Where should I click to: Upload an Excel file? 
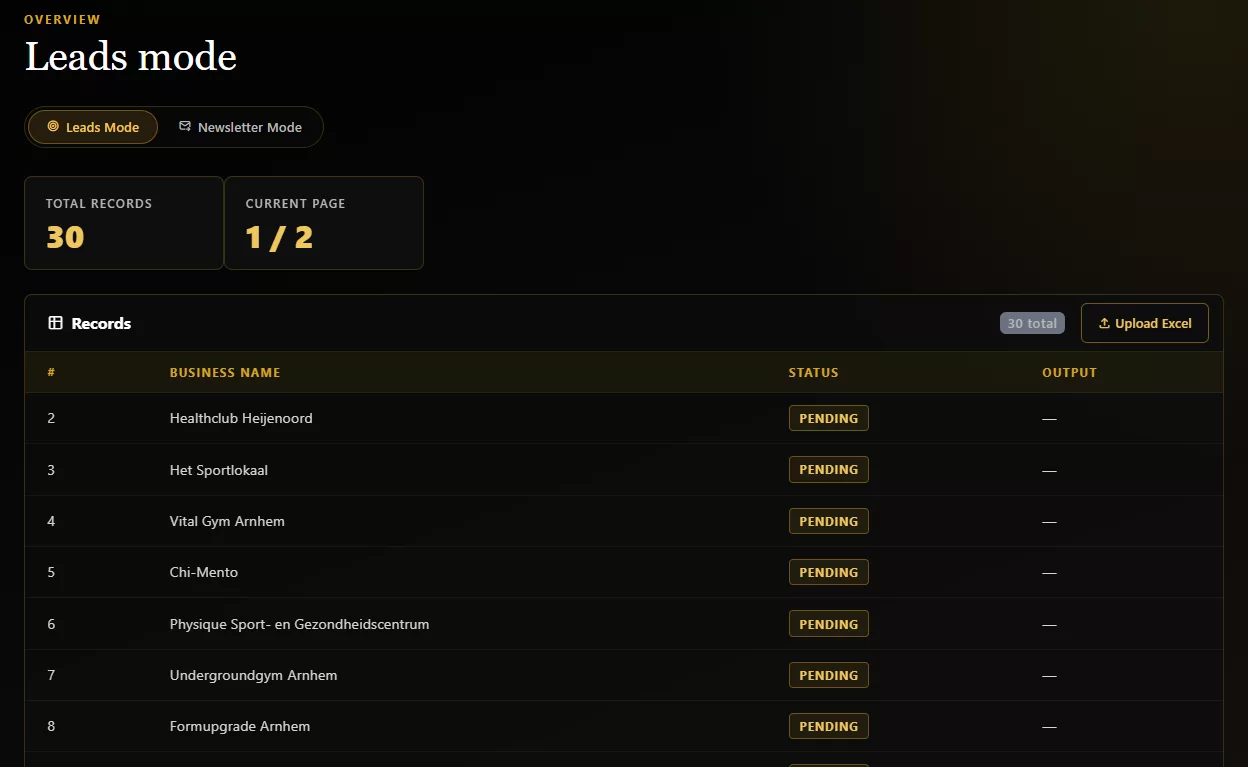point(1145,323)
